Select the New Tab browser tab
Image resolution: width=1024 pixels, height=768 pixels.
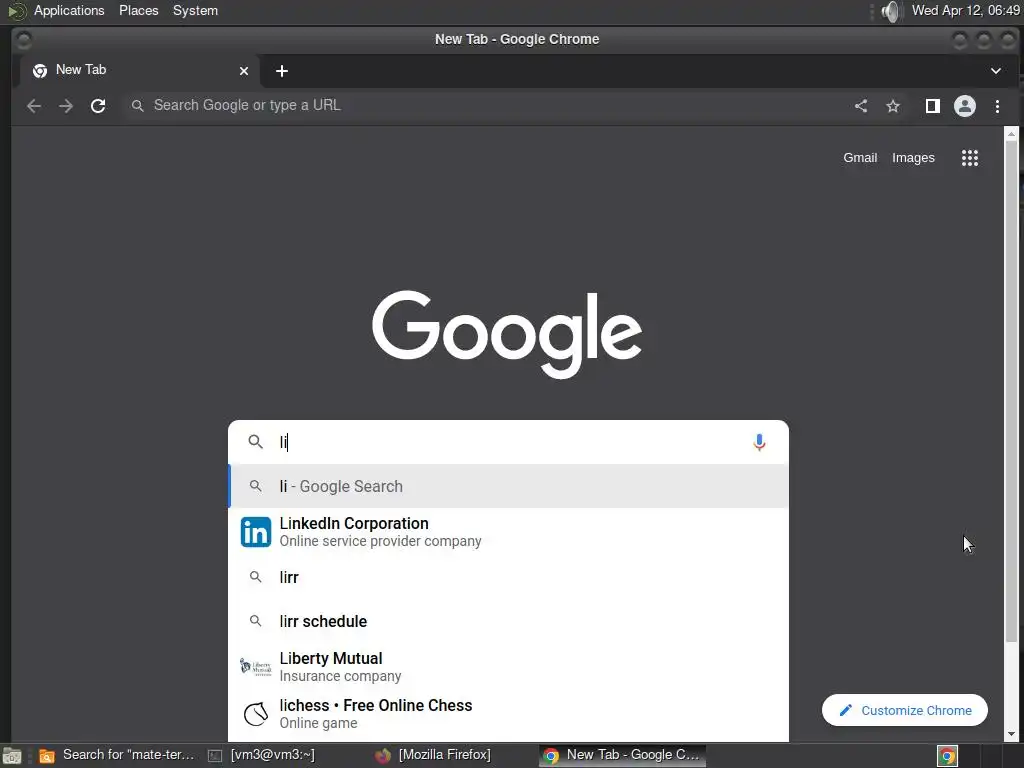click(x=140, y=71)
